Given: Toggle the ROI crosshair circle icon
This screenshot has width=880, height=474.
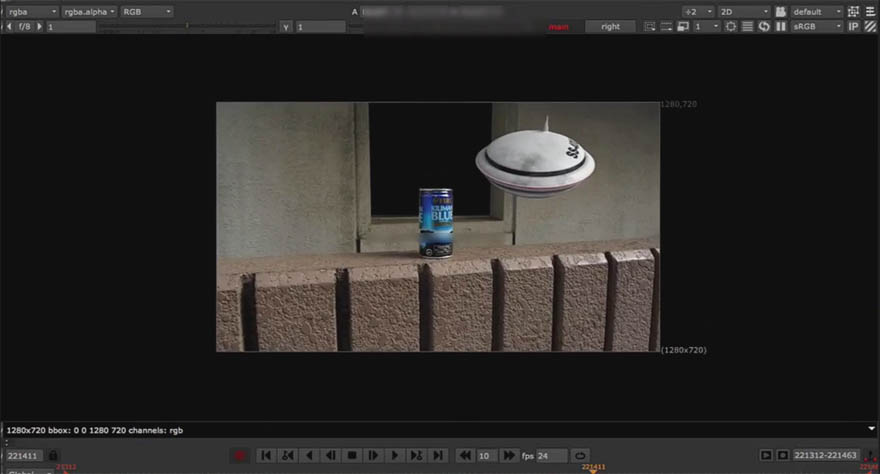Looking at the screenshot, I should (731, 26).
